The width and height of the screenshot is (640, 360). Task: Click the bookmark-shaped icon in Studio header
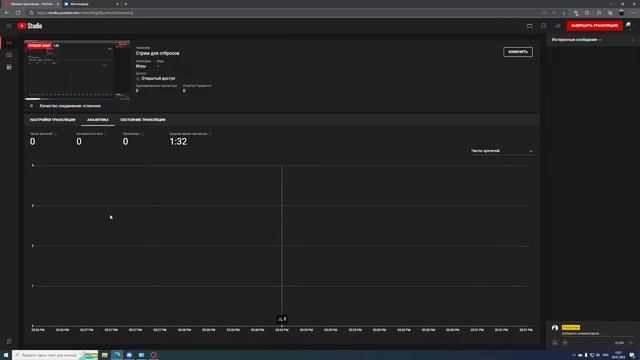click(x=544, y=26)
